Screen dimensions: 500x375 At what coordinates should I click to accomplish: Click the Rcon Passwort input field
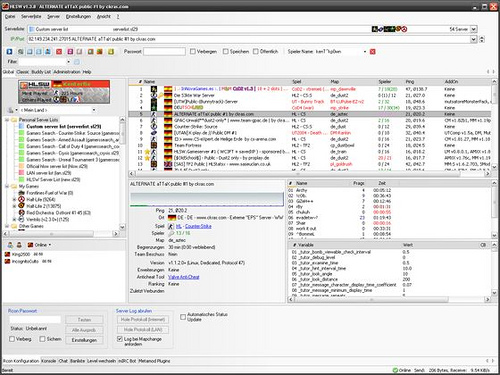click(x=35, y=320)
